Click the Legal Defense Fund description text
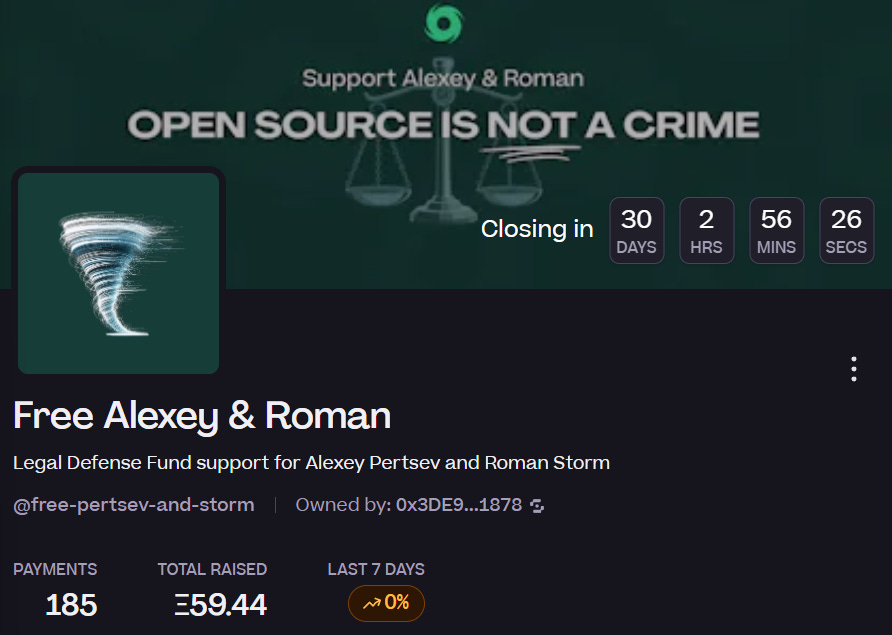The height and width of the screenshot is (635, 892). coord(311,463)
